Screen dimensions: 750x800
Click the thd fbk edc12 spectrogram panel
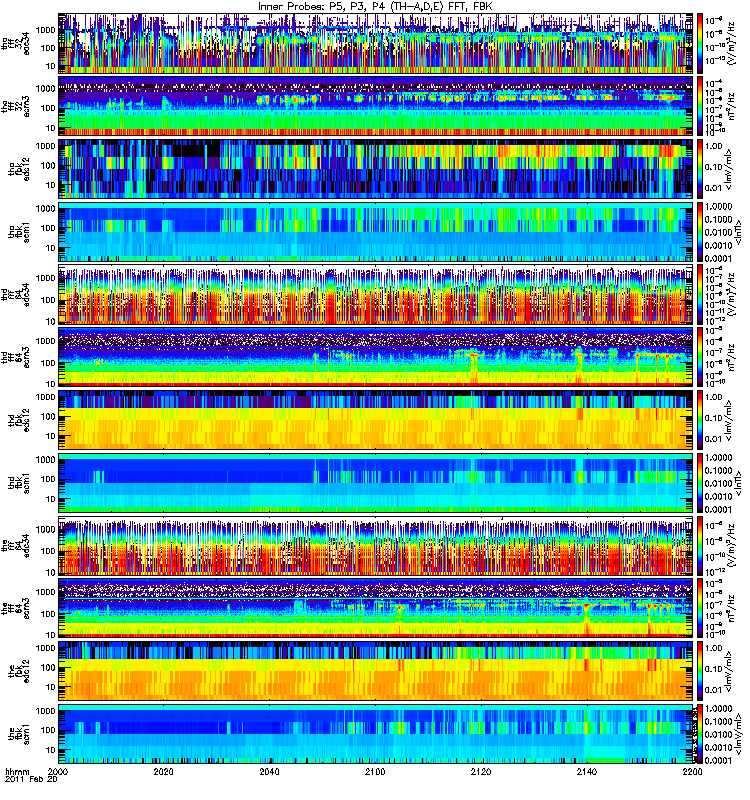pos(376,420)
